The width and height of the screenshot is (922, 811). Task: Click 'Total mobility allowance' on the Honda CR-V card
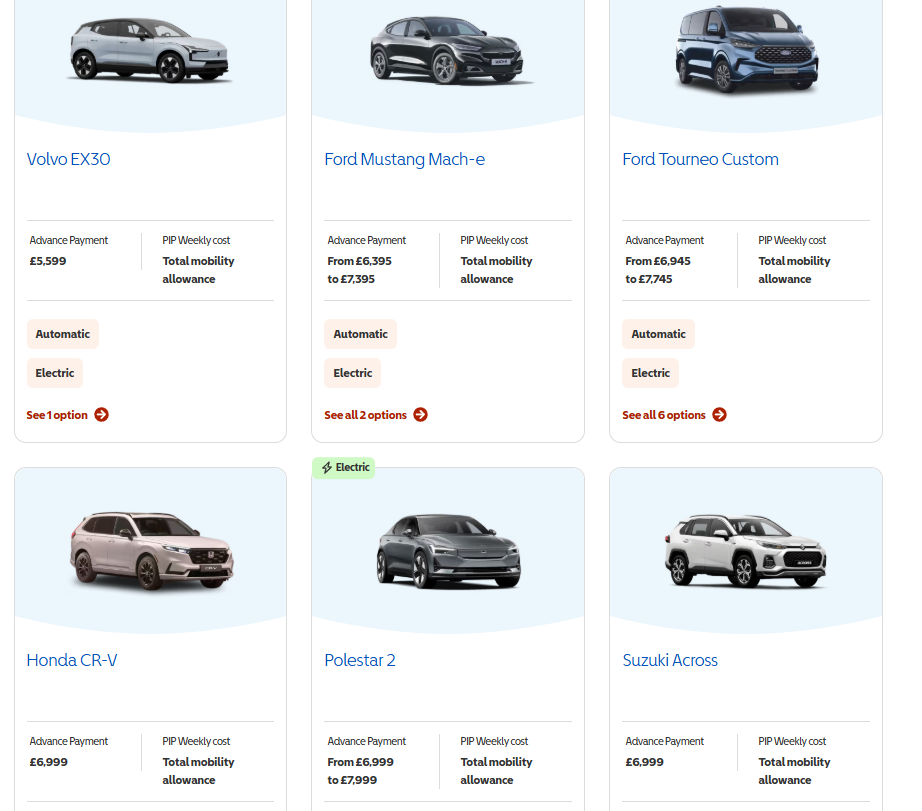pos(198,771)
